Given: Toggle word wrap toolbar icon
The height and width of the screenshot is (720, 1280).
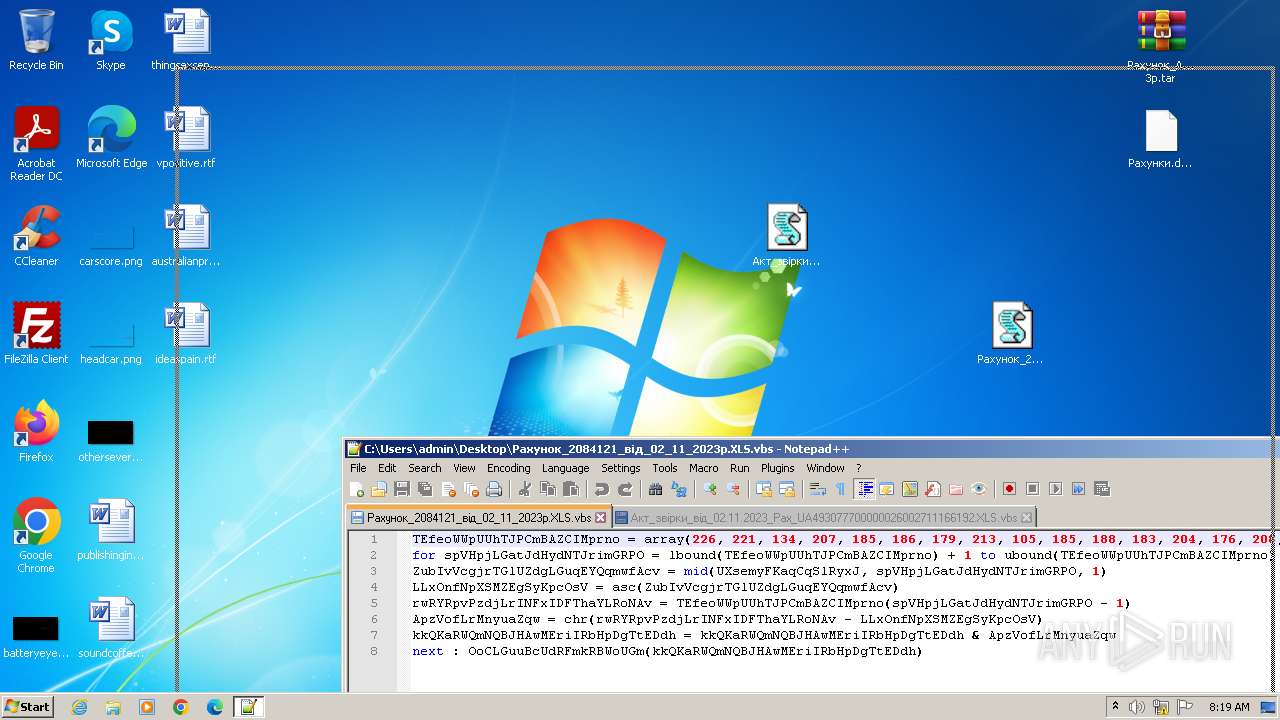Looking at the screenshot, I should 816,489.
